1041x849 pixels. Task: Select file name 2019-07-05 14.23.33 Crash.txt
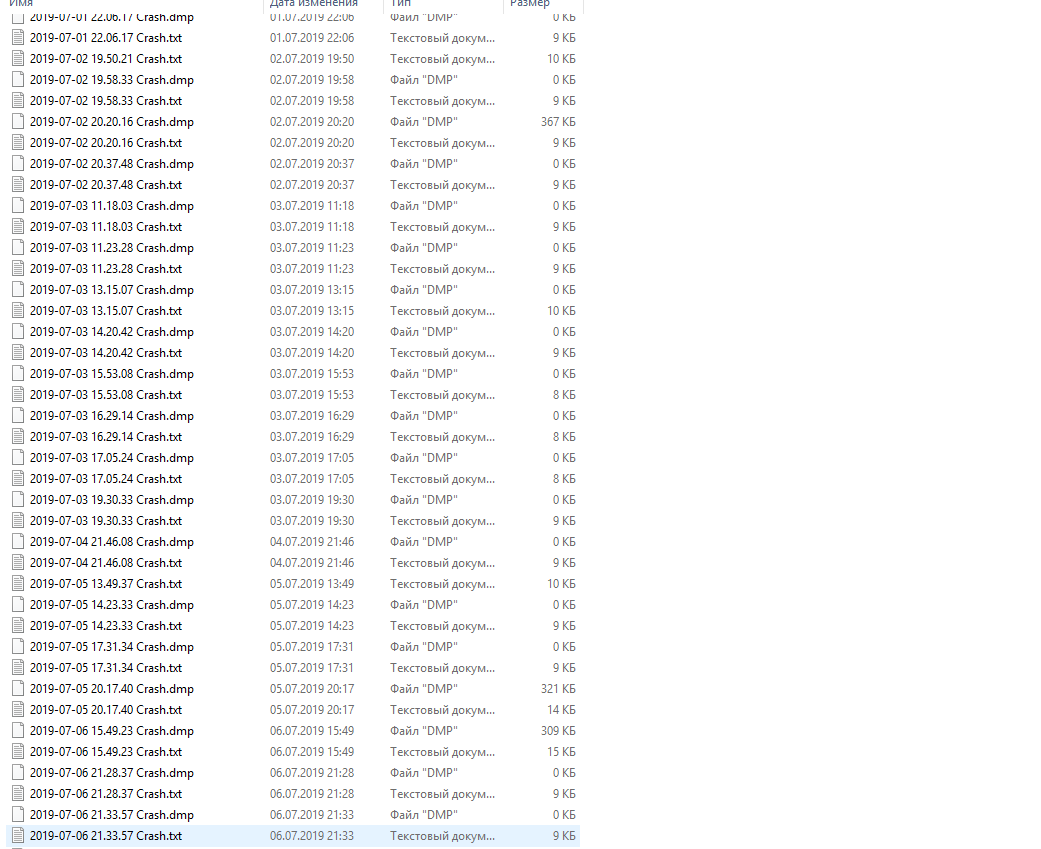click(106, 626)
